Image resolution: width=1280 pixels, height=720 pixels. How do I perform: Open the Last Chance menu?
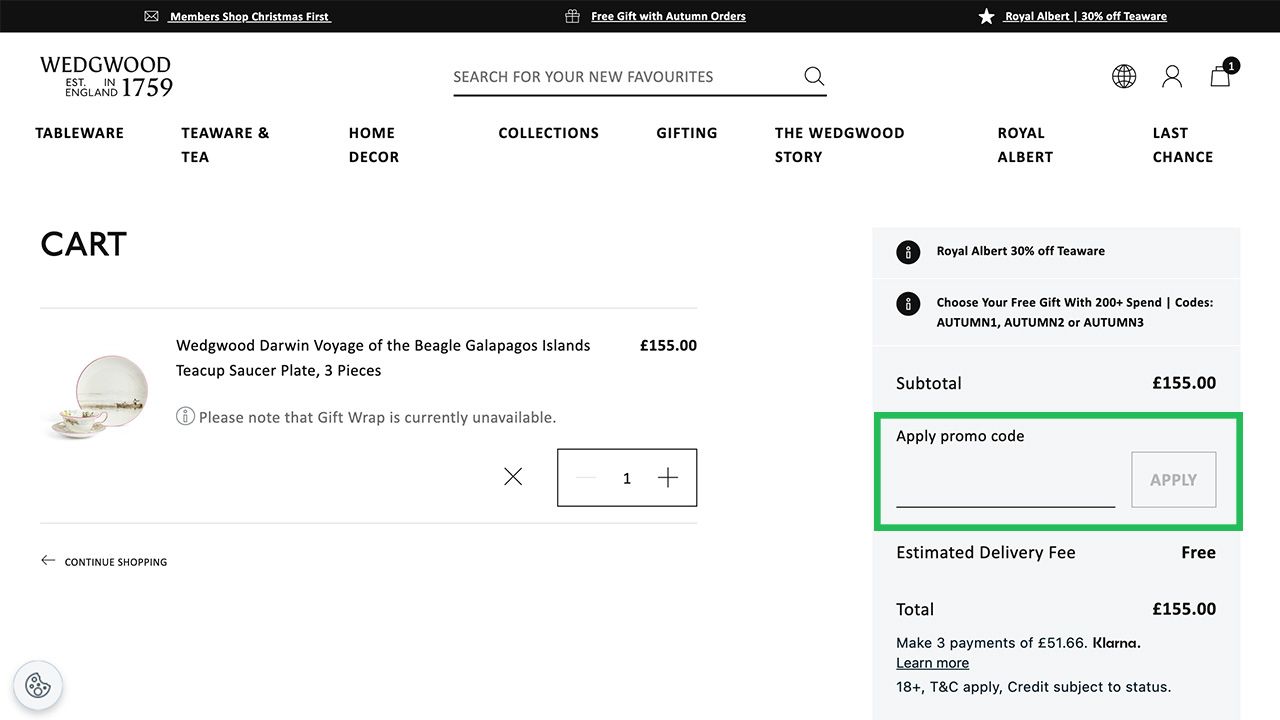(x=1182, y=144)
